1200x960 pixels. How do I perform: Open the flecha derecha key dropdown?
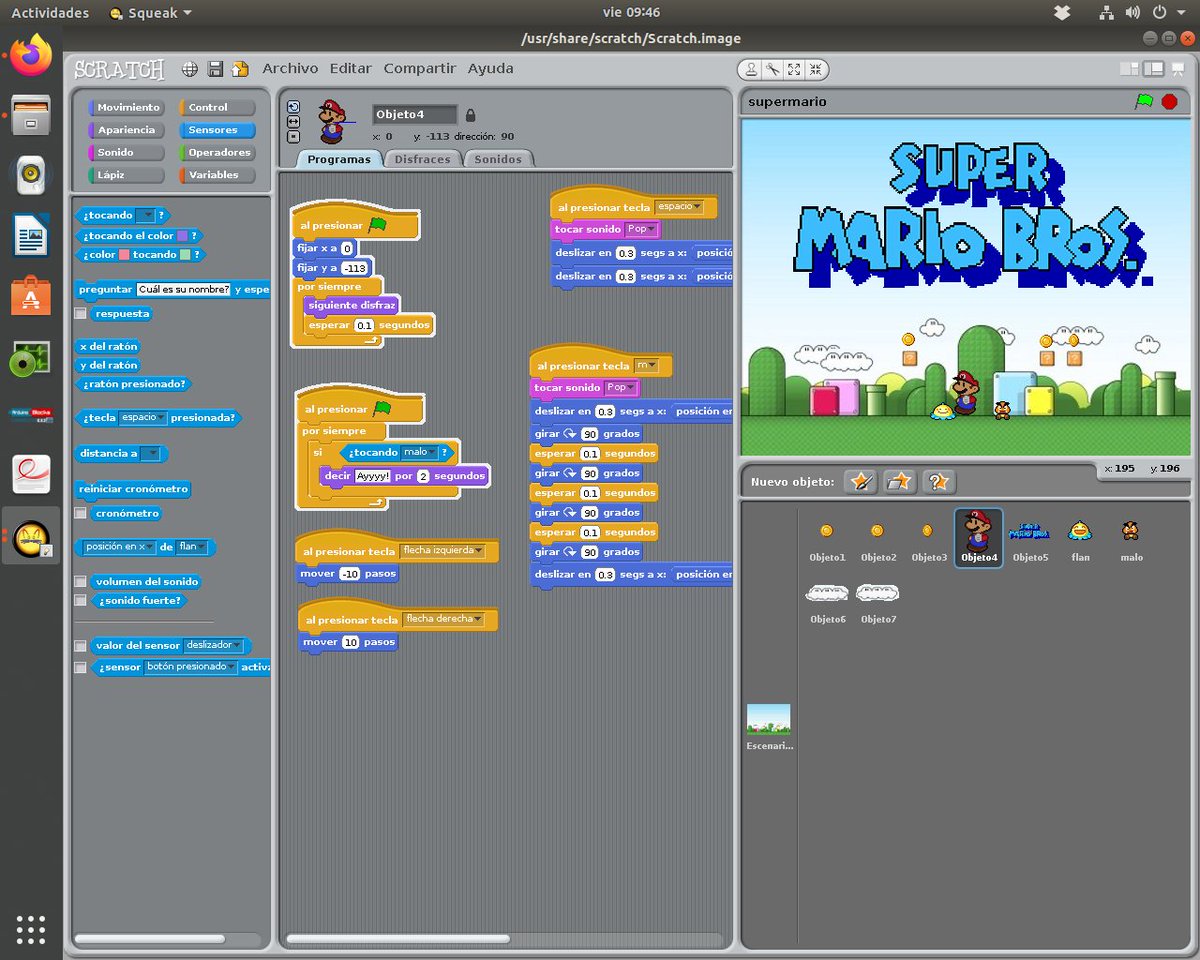pyautogui.click(x=442, y=619)
